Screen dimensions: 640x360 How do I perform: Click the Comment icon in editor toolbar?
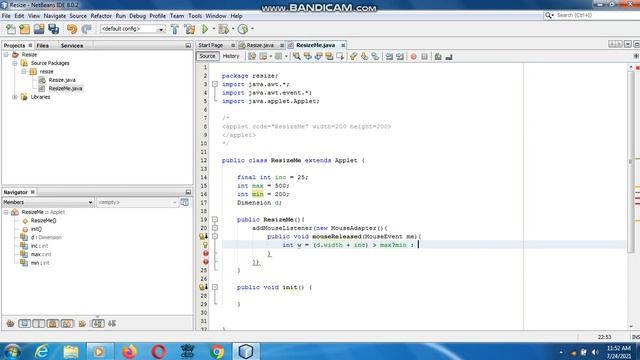438,57
